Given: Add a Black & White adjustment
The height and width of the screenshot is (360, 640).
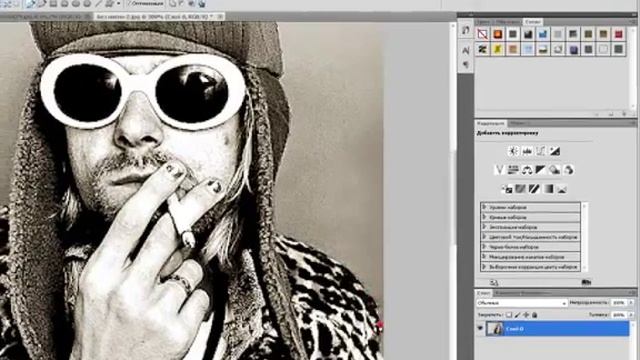Looking at the screenshot, I should 540,170.
